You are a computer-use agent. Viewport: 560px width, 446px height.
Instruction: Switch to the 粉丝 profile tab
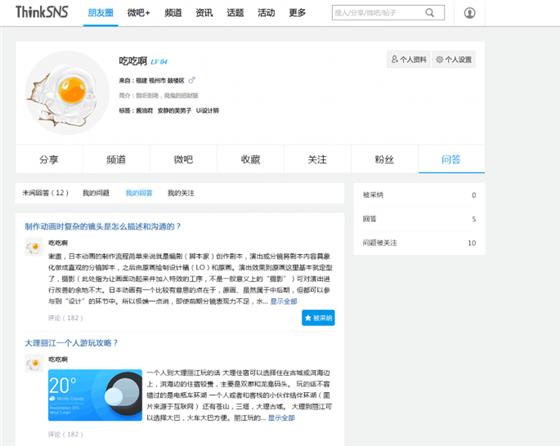pos(384,159)
